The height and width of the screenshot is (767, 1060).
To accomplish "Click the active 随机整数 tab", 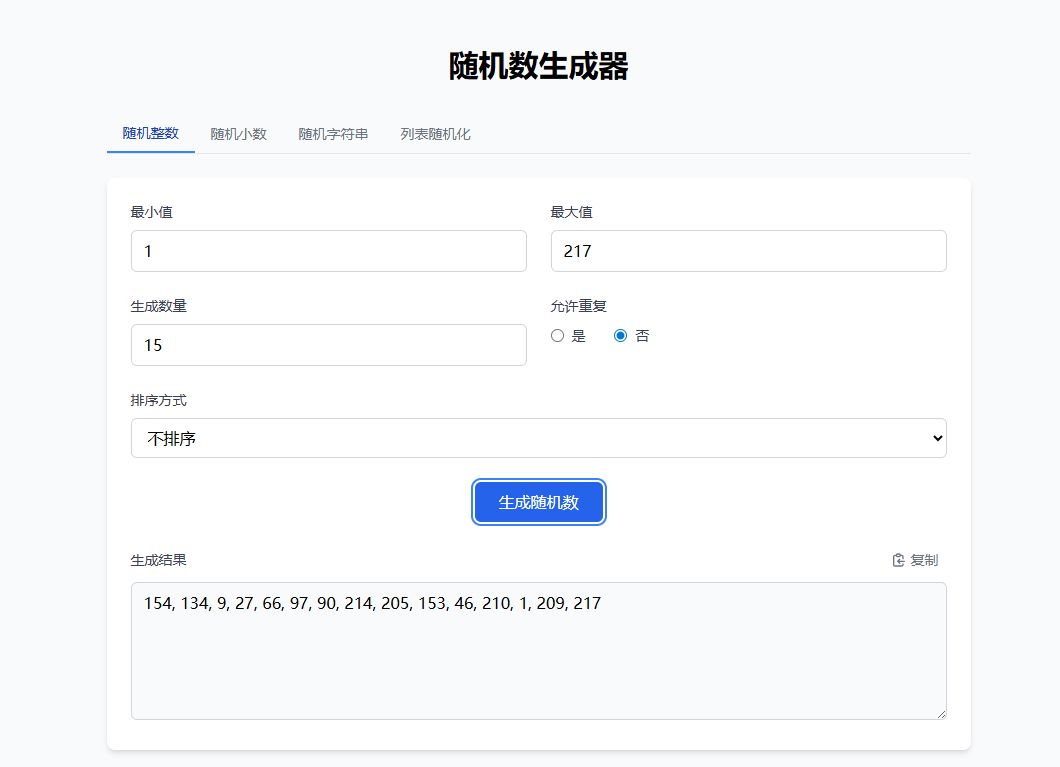I will point(150,133).
